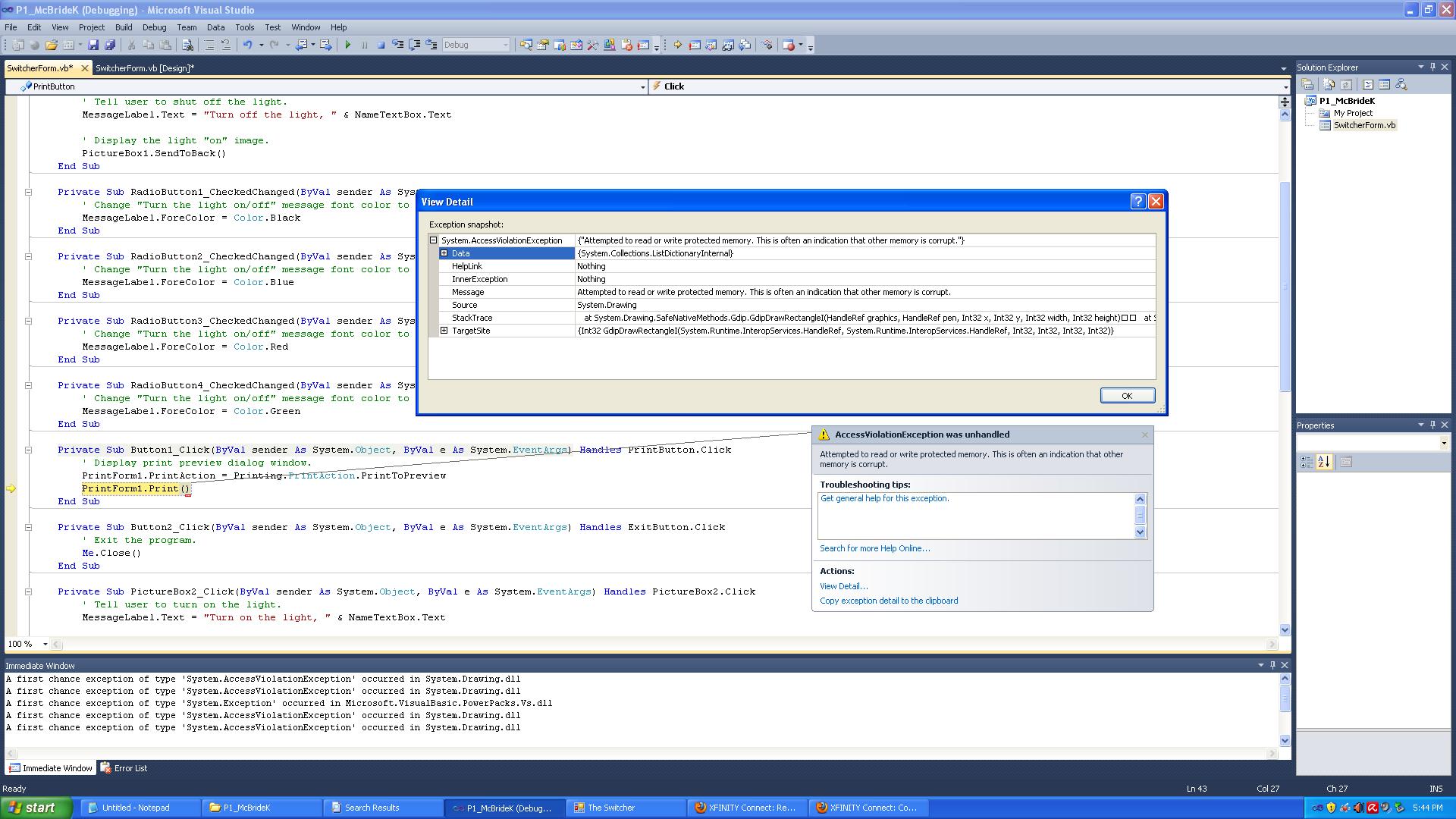Screen dimensions: 1456x819
Task: Close the SwitcherForm.vb* tab with X
Action: point(84,68)
